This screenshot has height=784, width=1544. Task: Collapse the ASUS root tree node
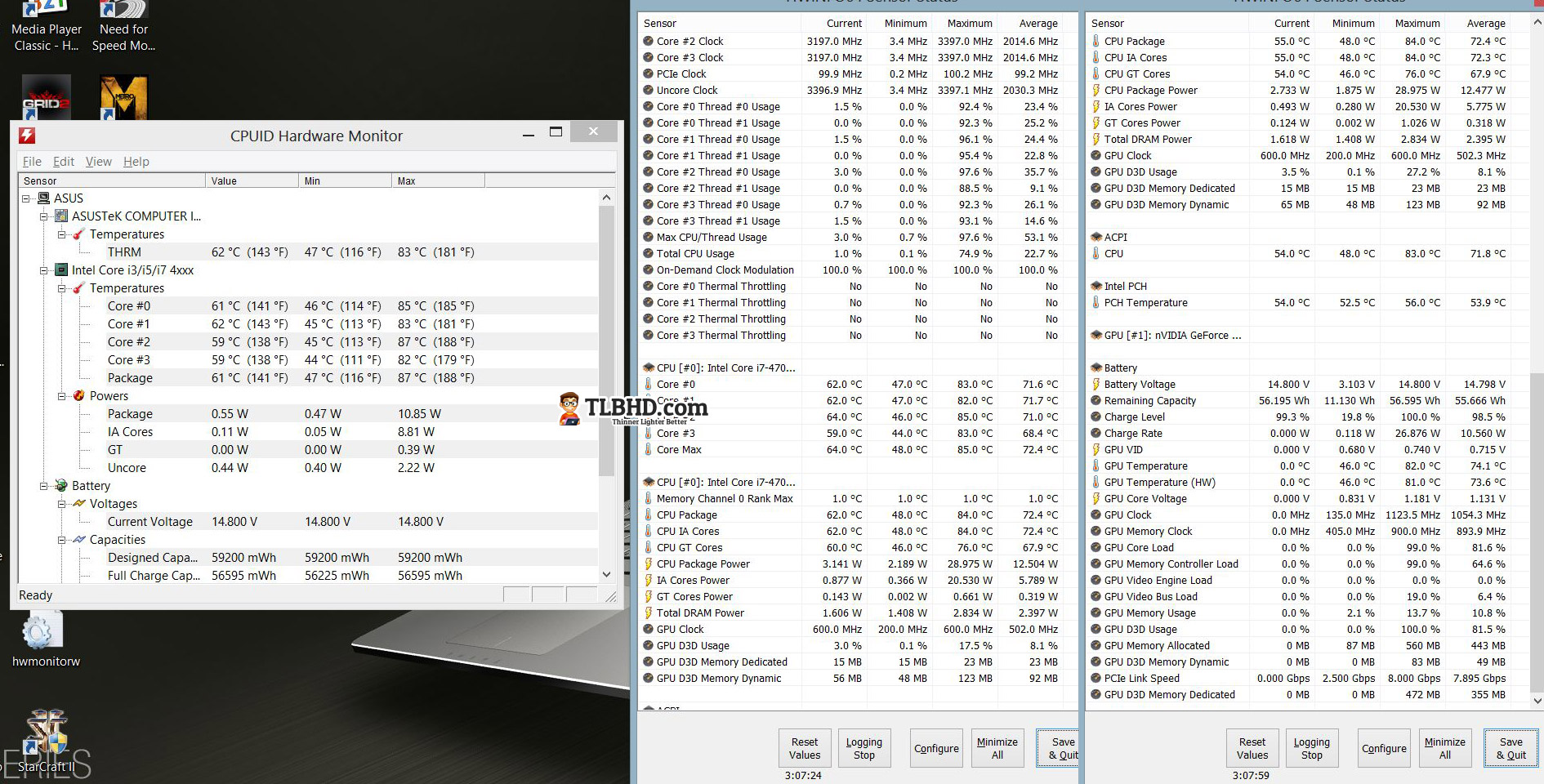click(26, 198)
